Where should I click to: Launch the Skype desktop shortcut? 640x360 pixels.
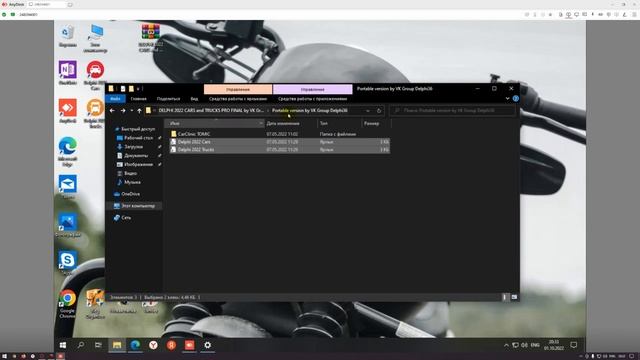(x=67, y=263)
